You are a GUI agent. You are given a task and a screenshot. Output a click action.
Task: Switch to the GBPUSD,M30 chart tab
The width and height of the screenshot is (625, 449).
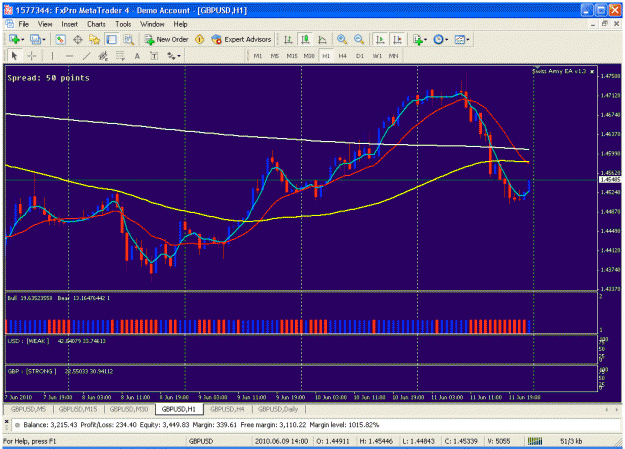pos(129,409)
